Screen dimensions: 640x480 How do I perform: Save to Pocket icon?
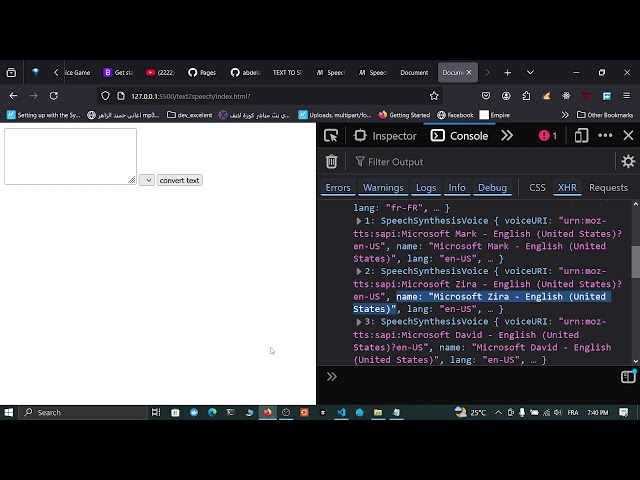tap(486, 96)
